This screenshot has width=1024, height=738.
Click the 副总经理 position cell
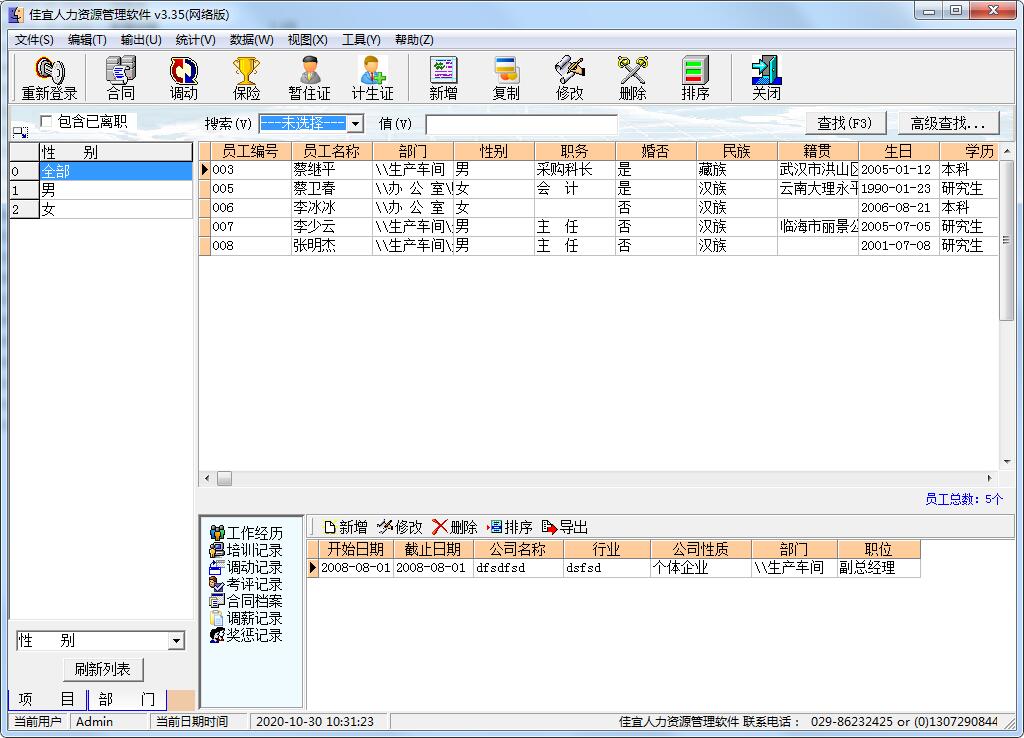coord(878,568)
